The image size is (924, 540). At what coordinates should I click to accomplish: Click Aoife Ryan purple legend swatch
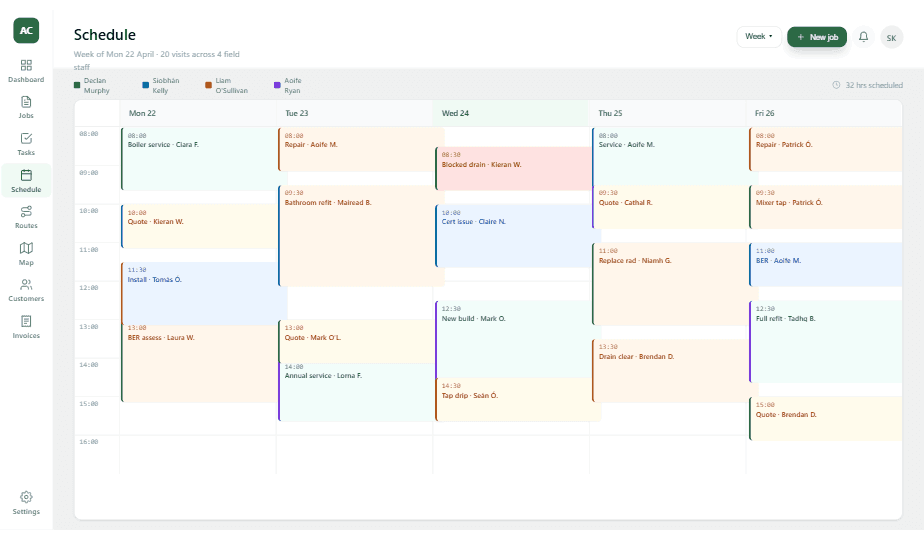(x=277, y=85)
